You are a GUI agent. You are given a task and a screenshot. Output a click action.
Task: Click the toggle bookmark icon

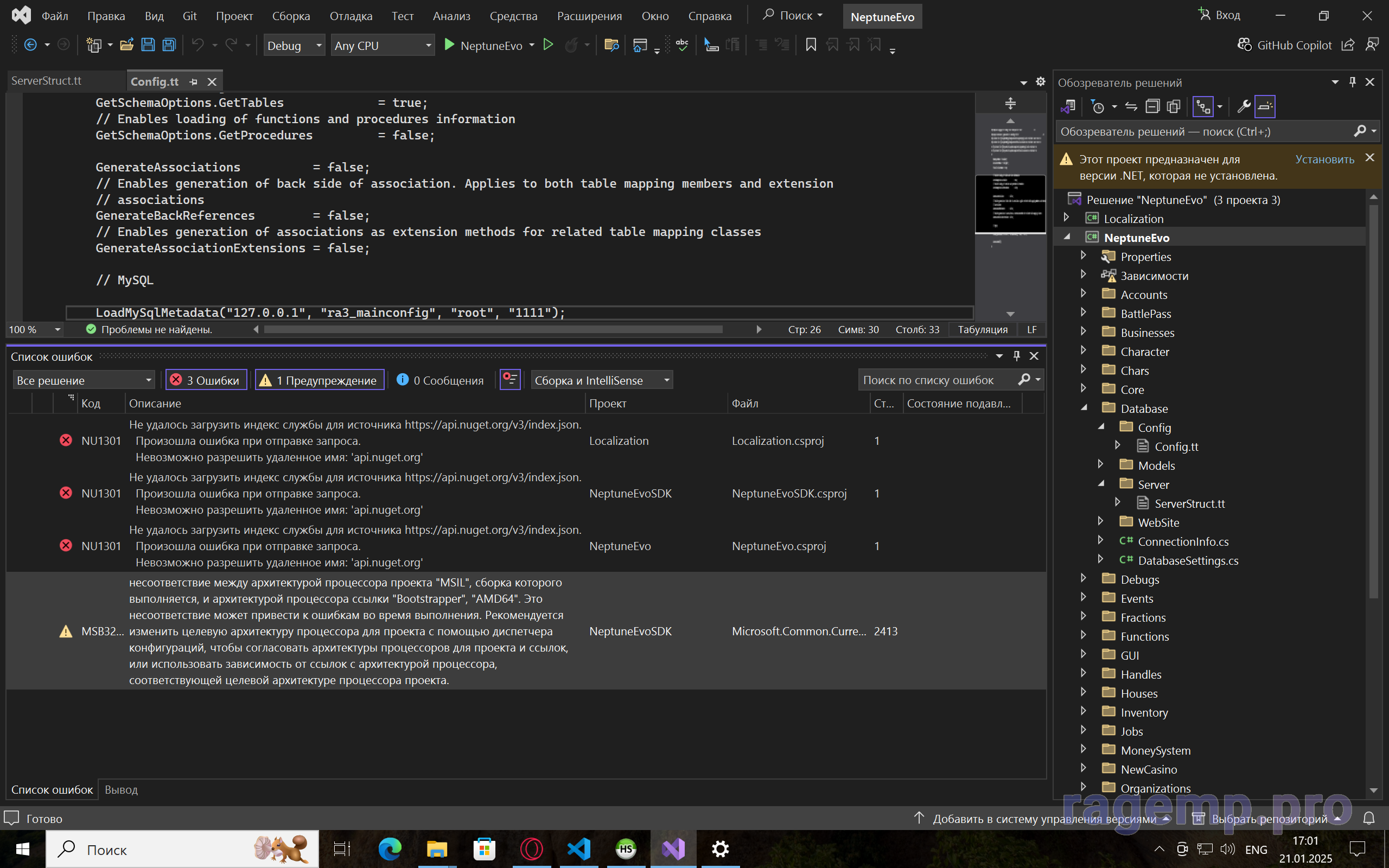811,45
